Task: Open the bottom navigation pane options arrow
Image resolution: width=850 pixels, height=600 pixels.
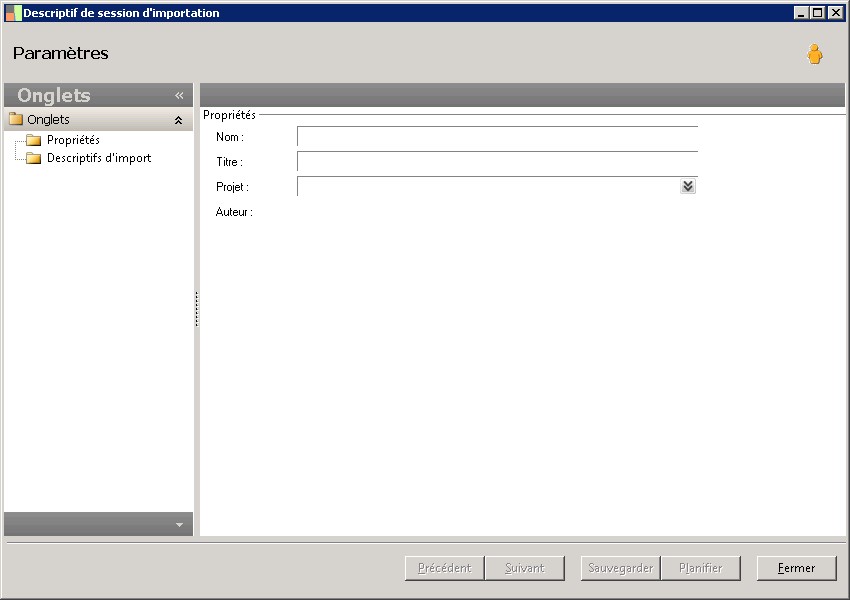Action: pos(179,525)
